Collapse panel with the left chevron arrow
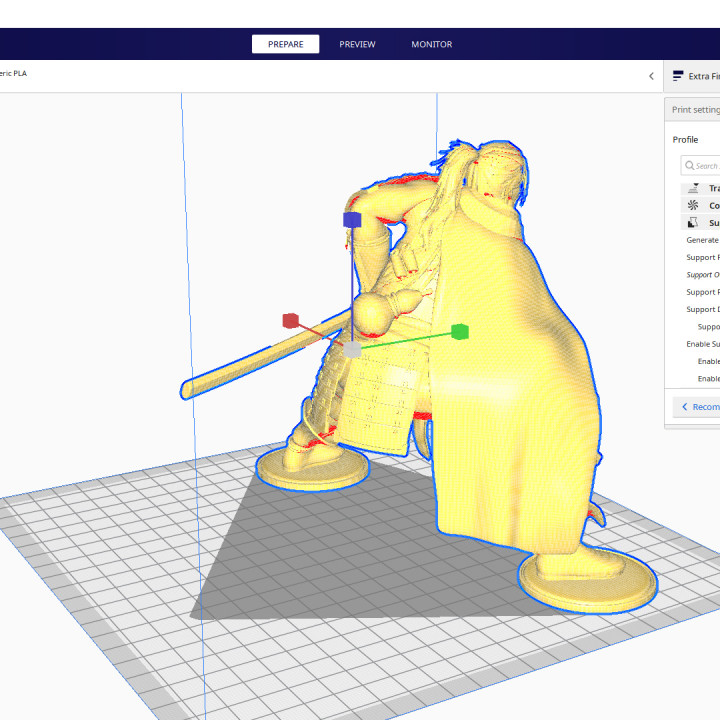Screen dimensions: 720x720 (651, 76)
